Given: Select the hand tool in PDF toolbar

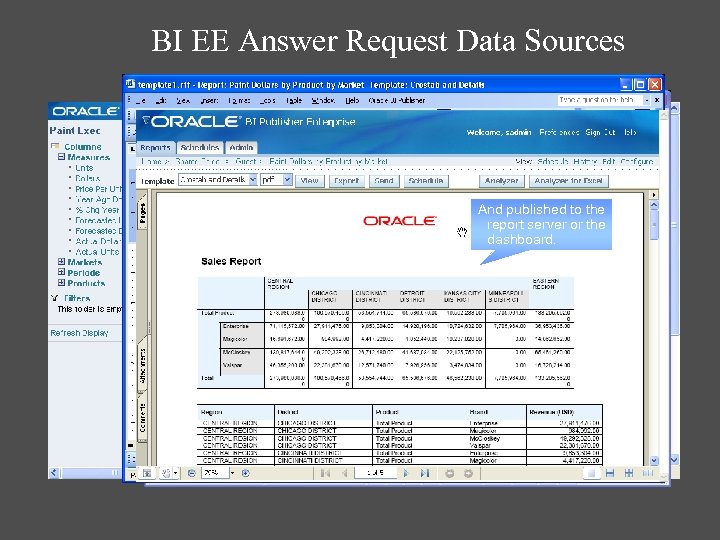Looking at the screenshot, I should coord(165,473).
